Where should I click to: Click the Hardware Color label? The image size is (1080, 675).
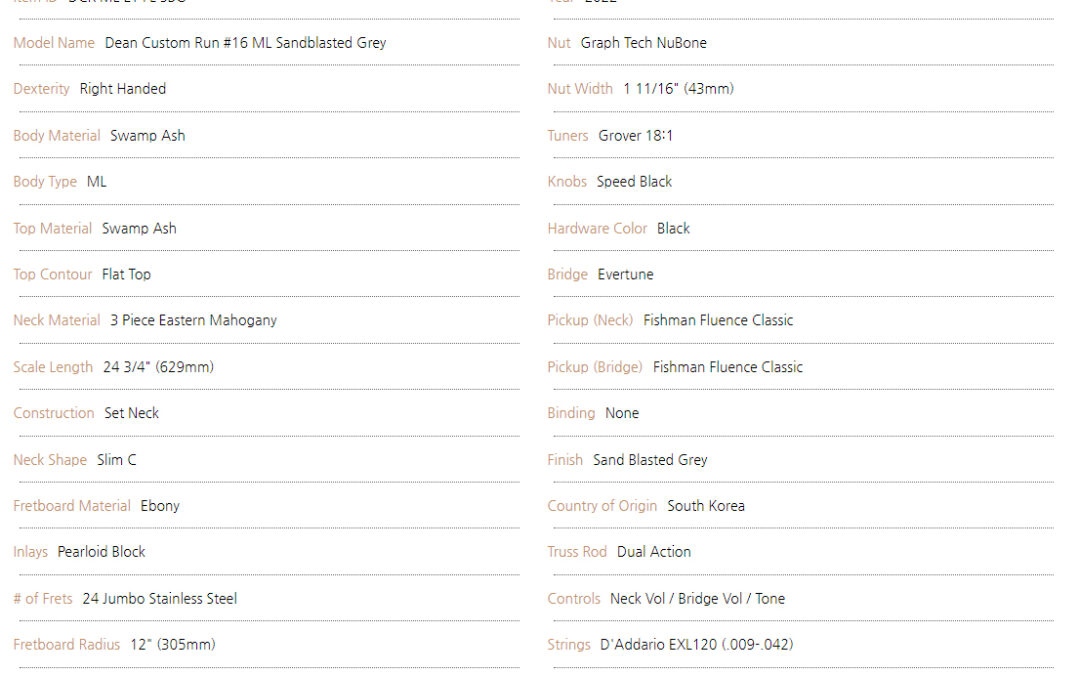click(597, 229)
